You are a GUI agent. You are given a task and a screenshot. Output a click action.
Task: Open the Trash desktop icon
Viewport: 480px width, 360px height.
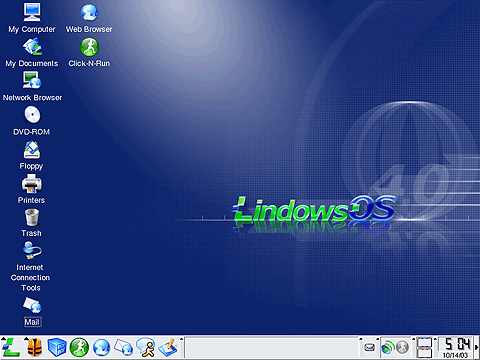coord(32,223)
